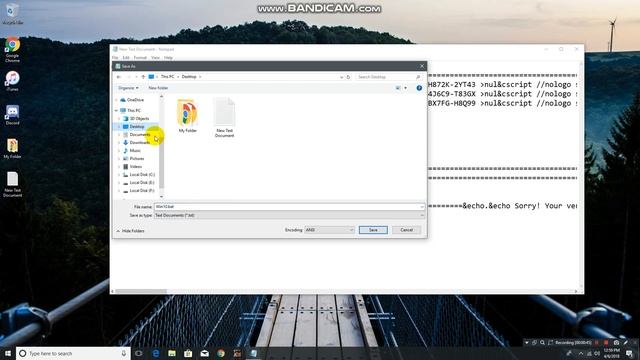Expand the OneDrive tree node
The image size is (640, 360).
pyautogui.click(x=116, y=100)
